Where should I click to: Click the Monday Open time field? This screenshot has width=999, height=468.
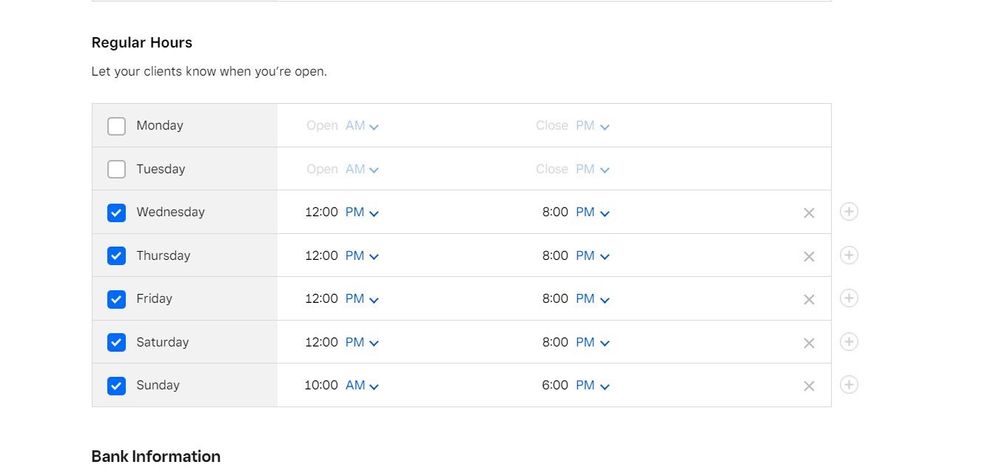click(x=322, y=126)
